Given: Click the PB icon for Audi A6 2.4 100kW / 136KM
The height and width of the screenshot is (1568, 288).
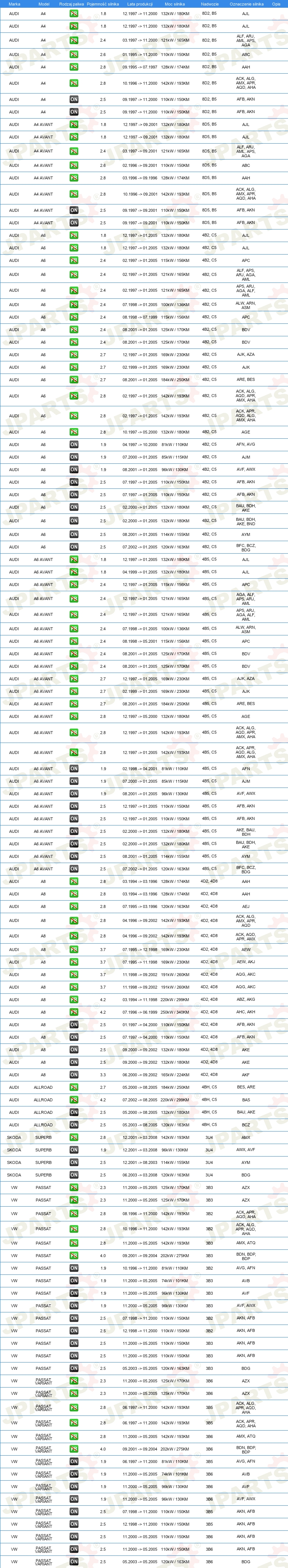Looking at the screenshot, I should coord(74,304).
